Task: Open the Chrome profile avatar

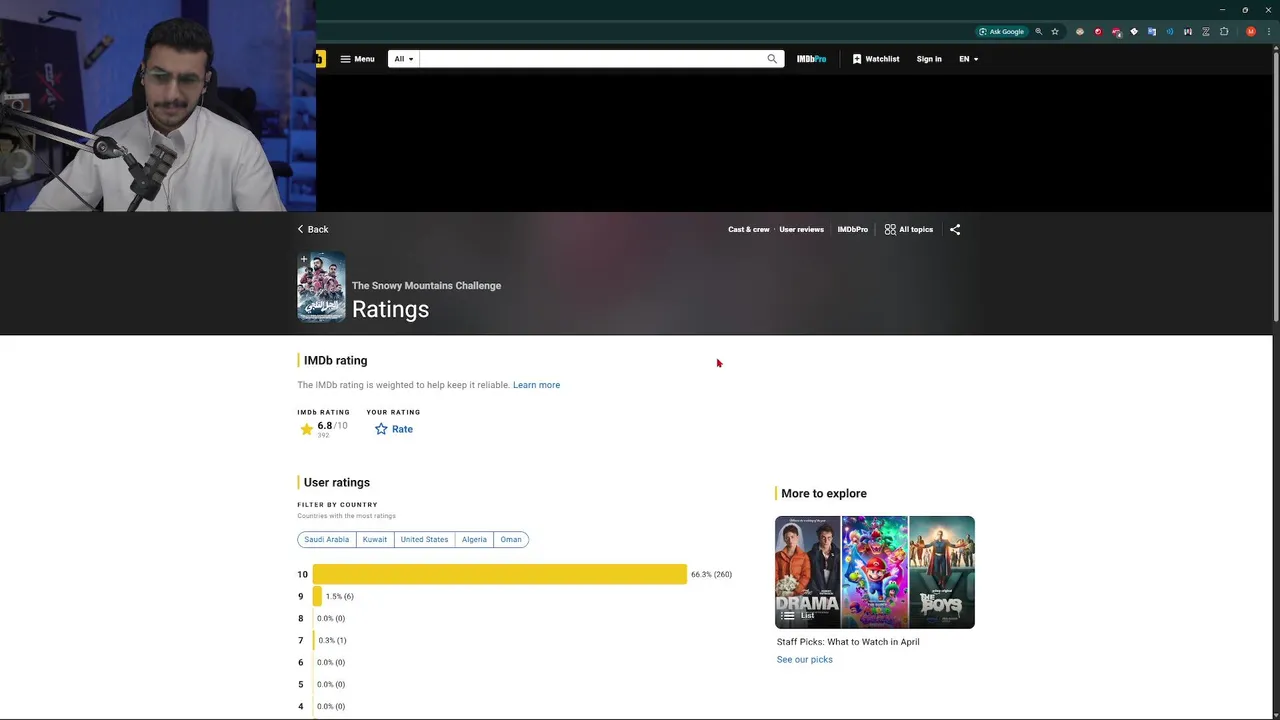Action: (x=1251, y=32)
